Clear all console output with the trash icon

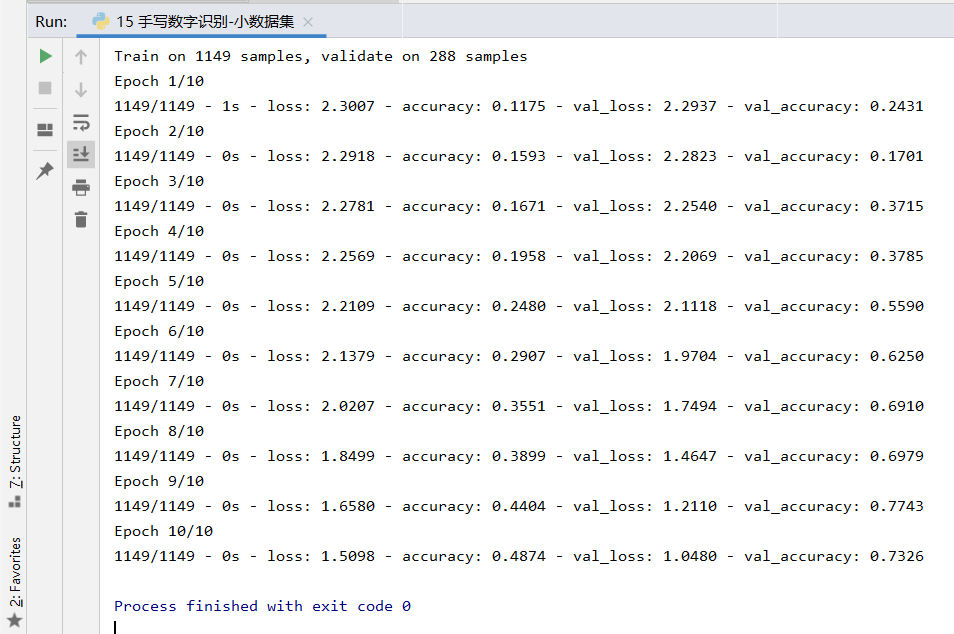click(81, 220)
